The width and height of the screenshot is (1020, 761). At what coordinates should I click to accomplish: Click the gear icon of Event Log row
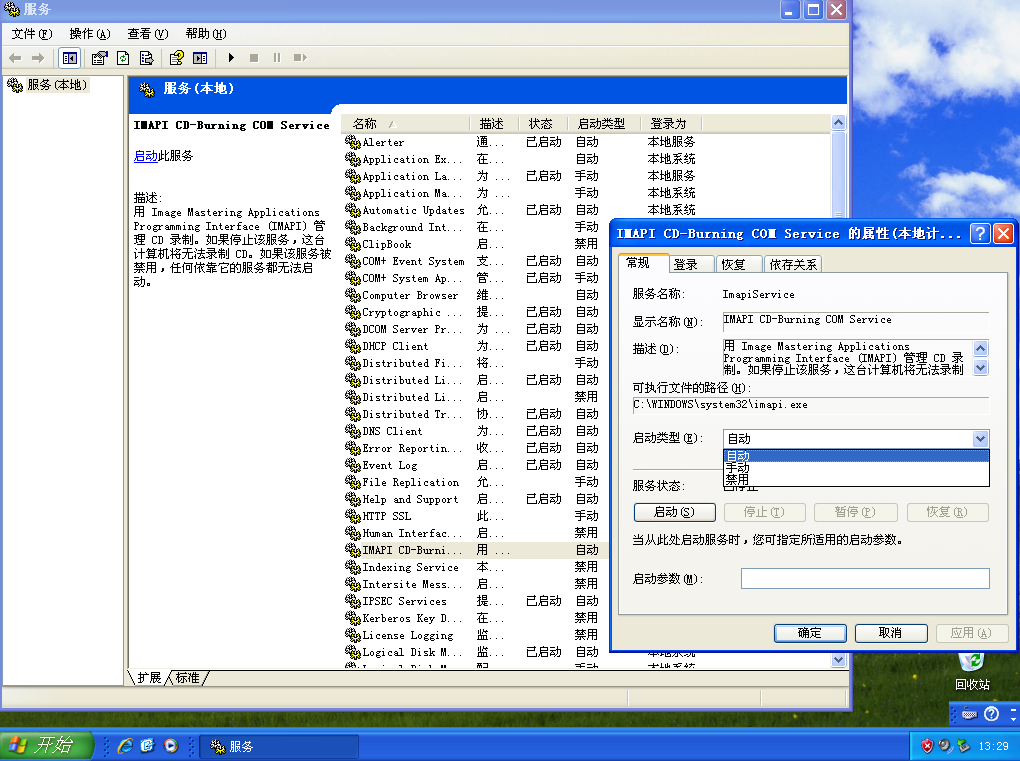click(352, 465)
